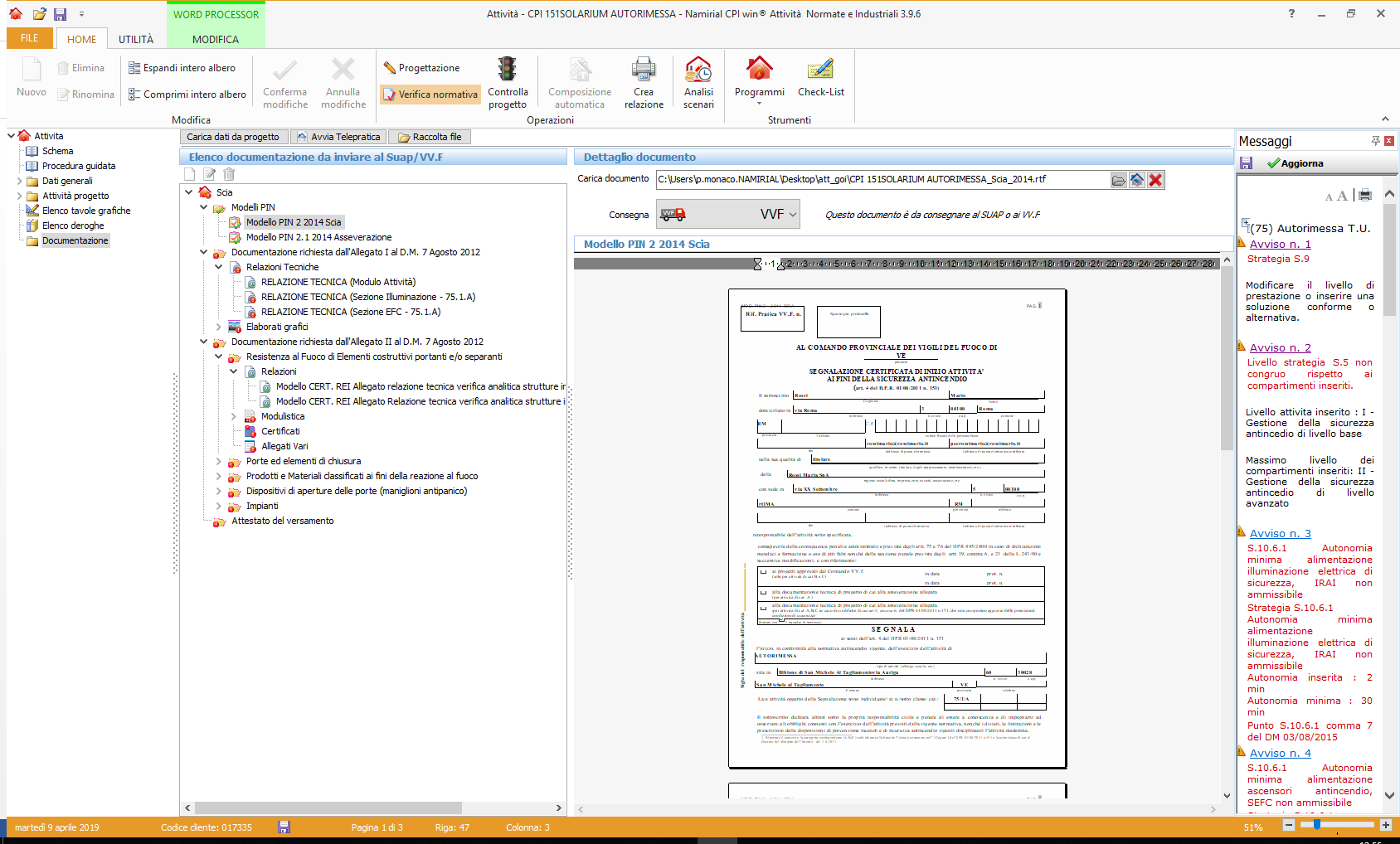Open the FILE menu tab
This screenshot has width=1400, height=844.
pos(30,38)
